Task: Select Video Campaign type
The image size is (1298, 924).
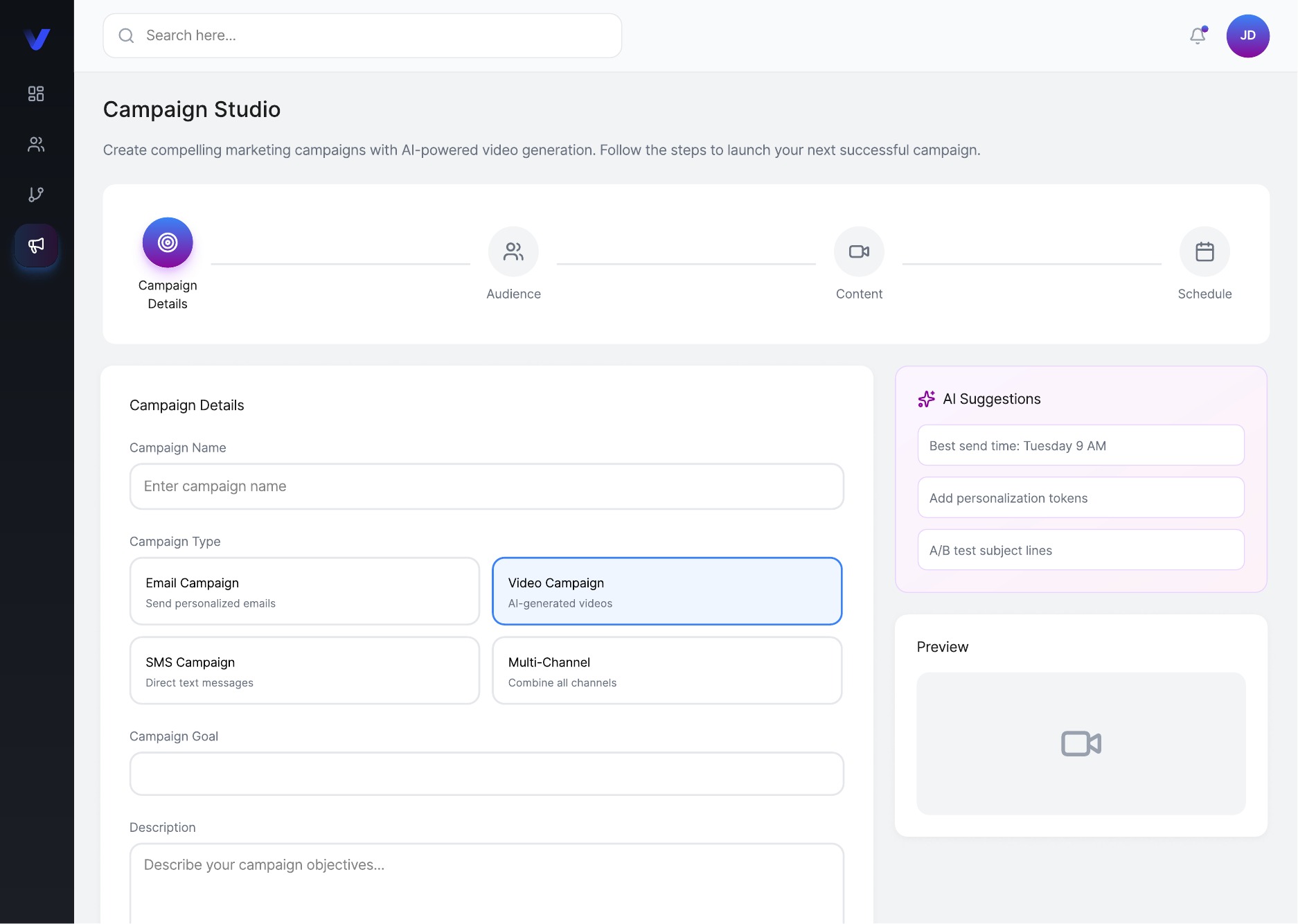Action: 667,592
